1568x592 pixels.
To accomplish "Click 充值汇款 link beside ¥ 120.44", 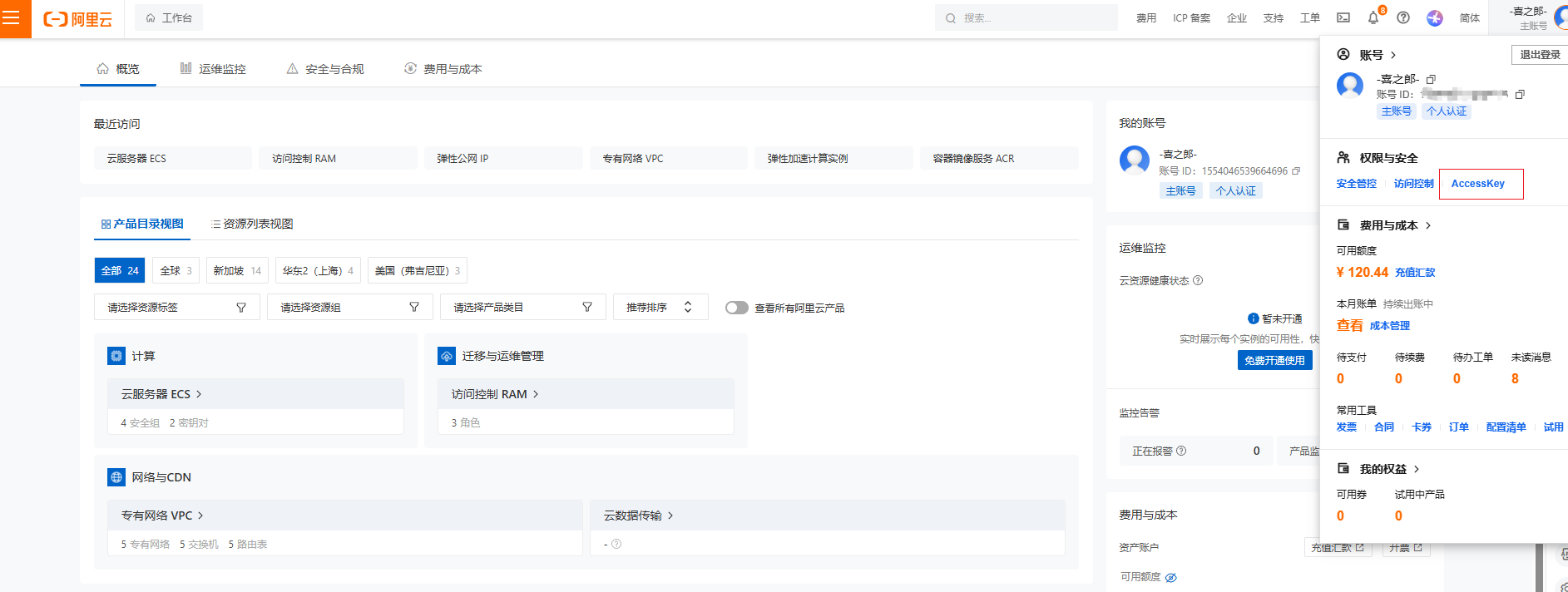I will pos(1415,273).
